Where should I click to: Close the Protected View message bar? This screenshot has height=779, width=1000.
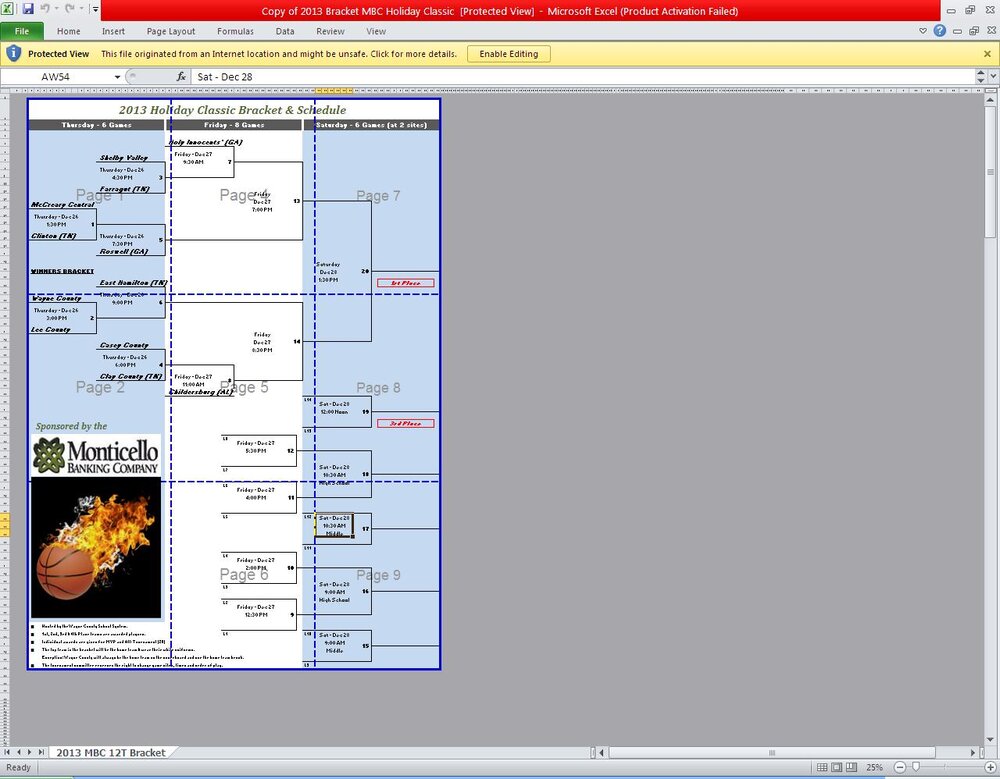point(987,54)
